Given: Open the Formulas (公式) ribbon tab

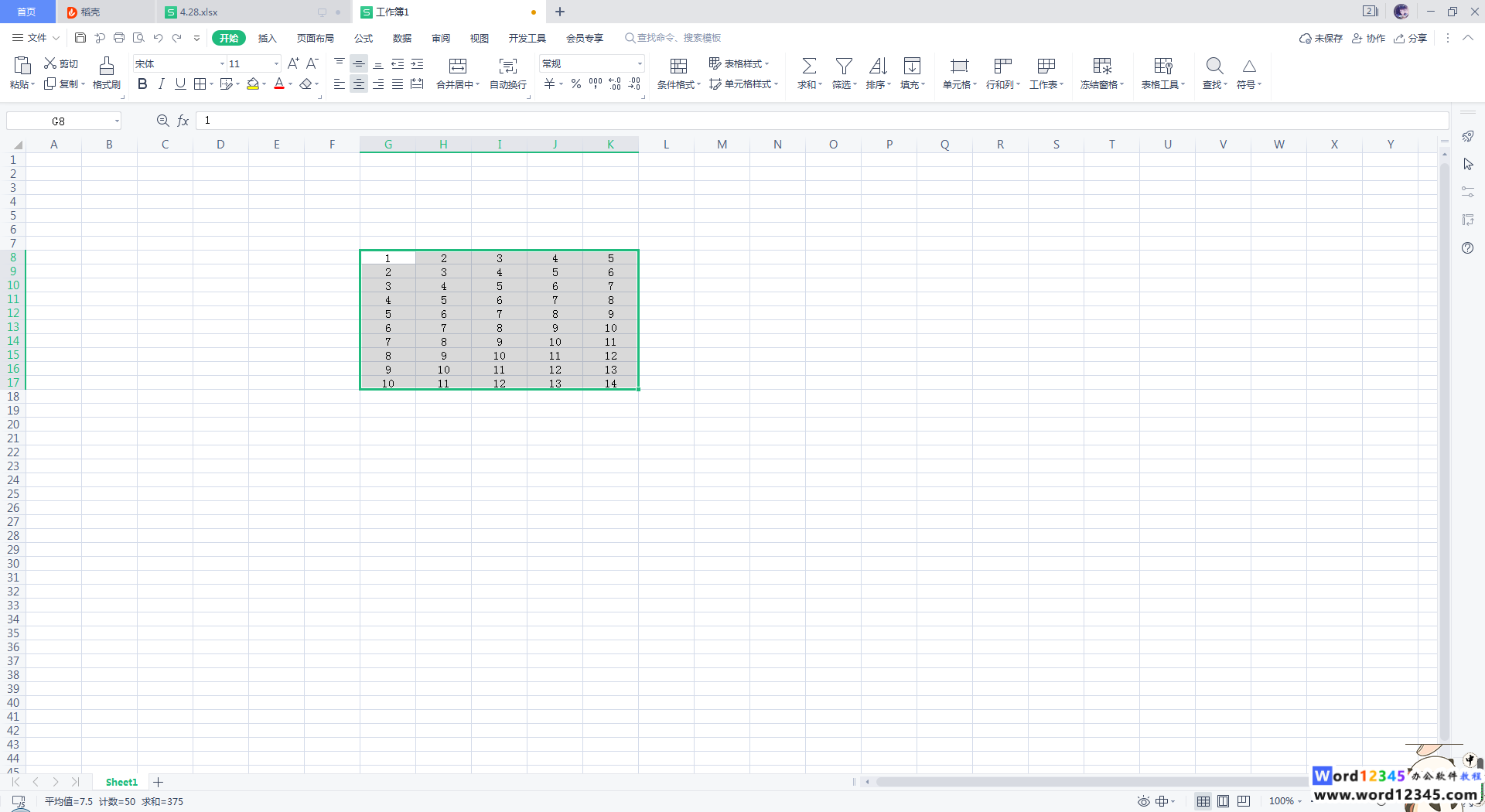Looking at the screenshot, I should (364, 38).
